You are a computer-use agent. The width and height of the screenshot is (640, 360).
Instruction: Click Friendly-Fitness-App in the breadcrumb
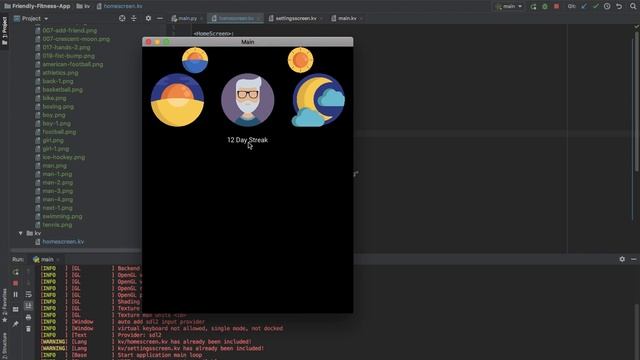(38, 6)
